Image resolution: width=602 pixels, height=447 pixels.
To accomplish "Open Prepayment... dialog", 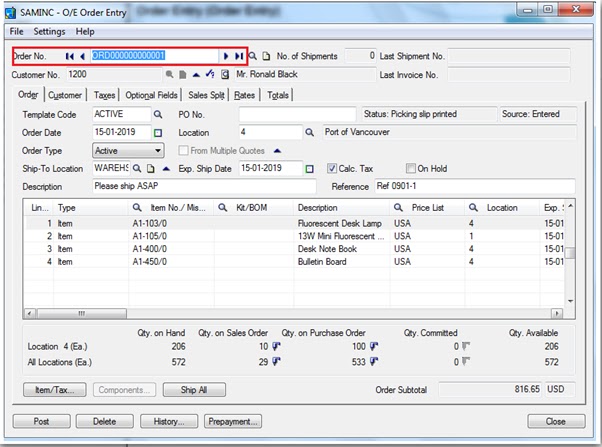I will [233, 421].
